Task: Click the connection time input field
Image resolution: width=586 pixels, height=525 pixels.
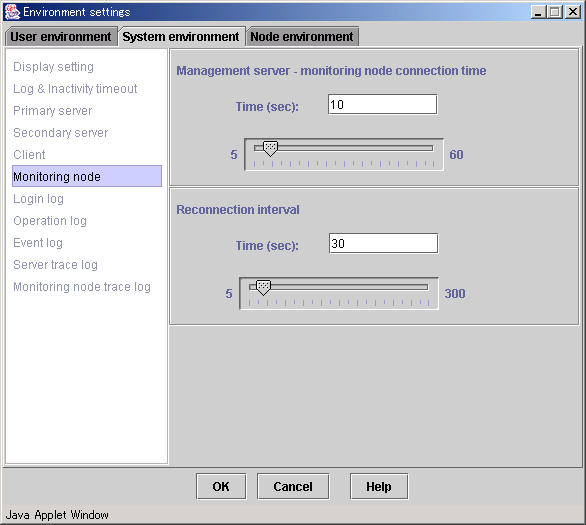Action: pos(383,105)
